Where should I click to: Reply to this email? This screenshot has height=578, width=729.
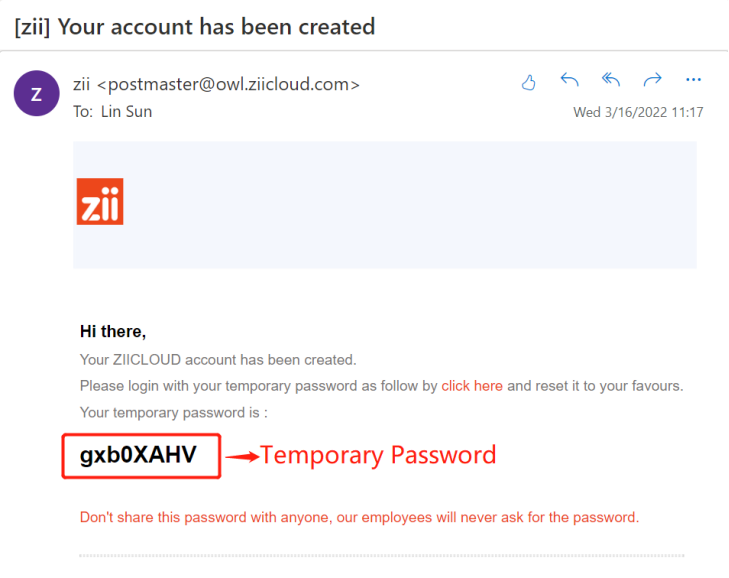(570, 81)
